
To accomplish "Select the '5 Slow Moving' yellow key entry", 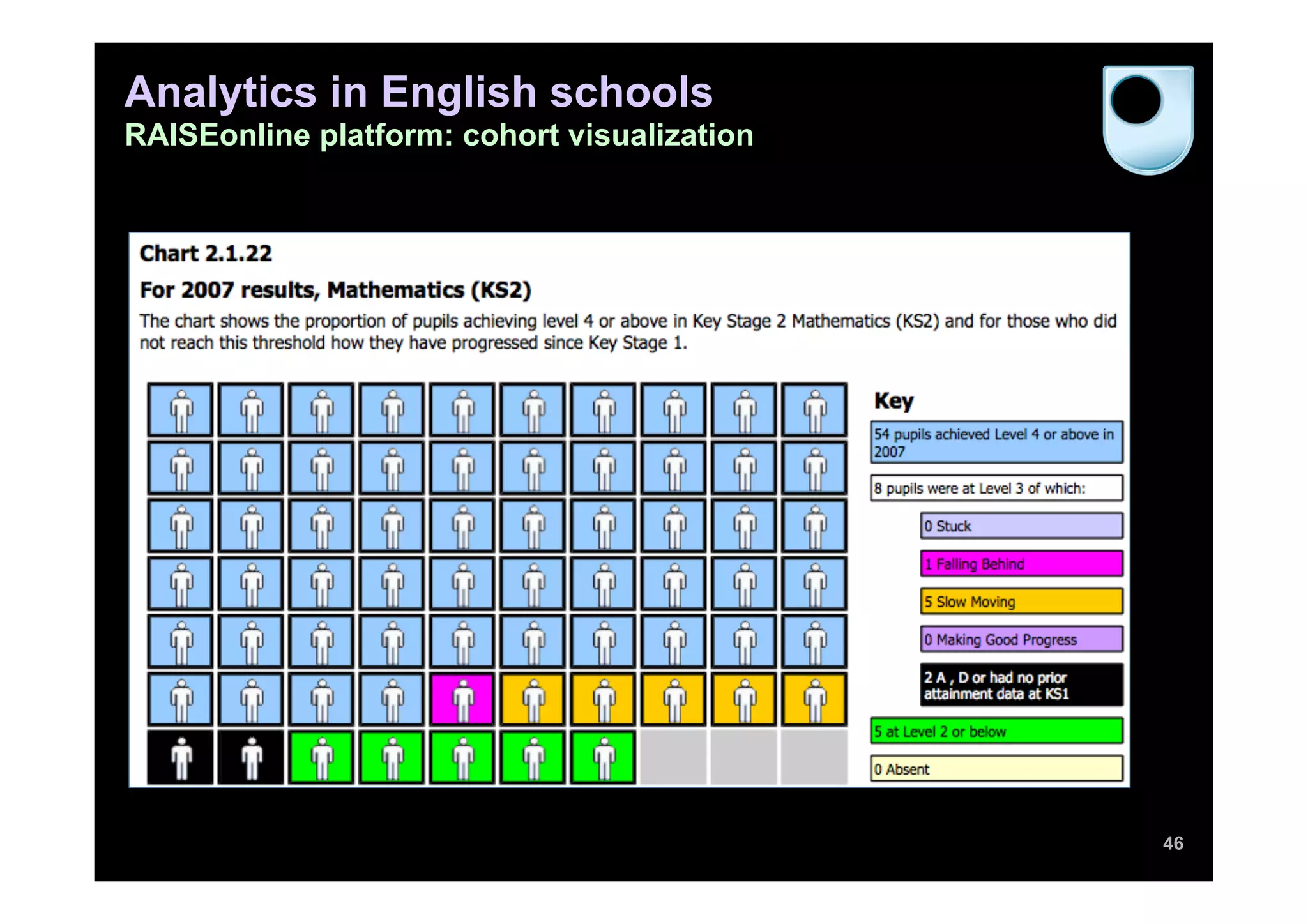I will (1021, 602).
